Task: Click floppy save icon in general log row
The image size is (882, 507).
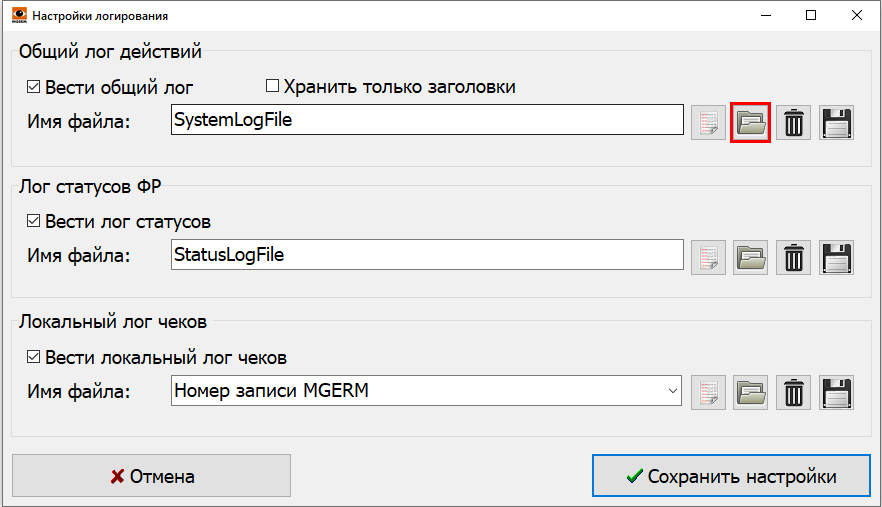Action: click(x=836, y=123)
